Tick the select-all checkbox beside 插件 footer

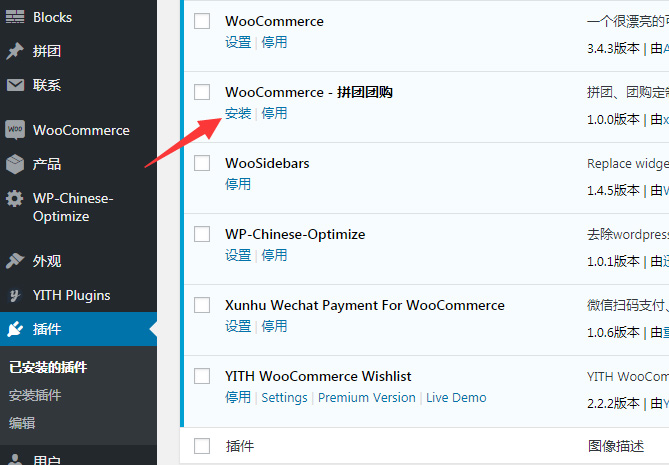click(202, 446)
